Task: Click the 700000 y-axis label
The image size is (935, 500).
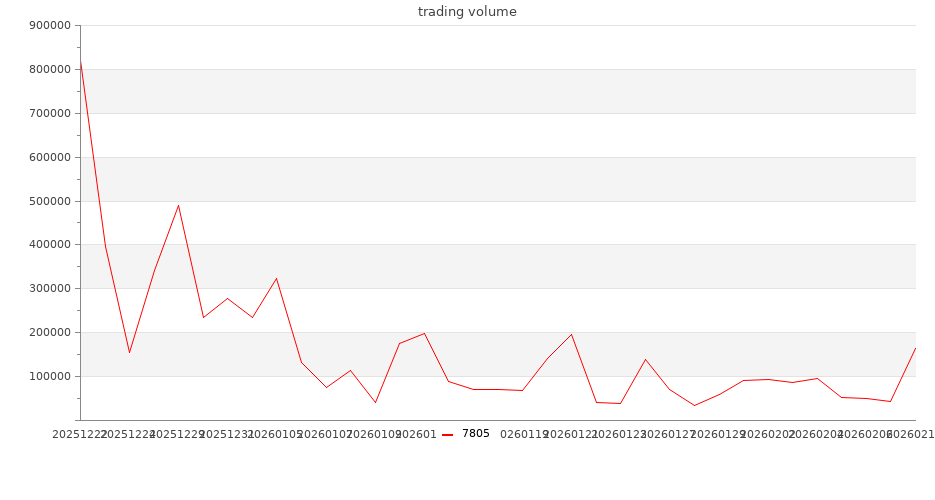Action: (x=48, y=113)
